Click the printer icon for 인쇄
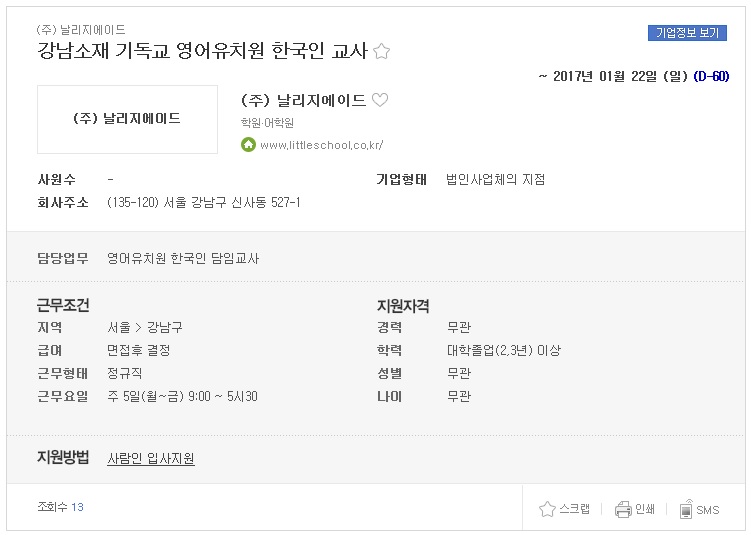The height and width of the screenshot is (535, 751). pos(623,509)
